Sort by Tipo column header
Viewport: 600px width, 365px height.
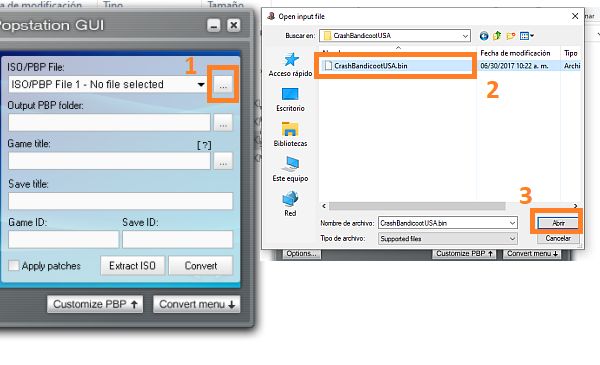[x=571, y=53]
